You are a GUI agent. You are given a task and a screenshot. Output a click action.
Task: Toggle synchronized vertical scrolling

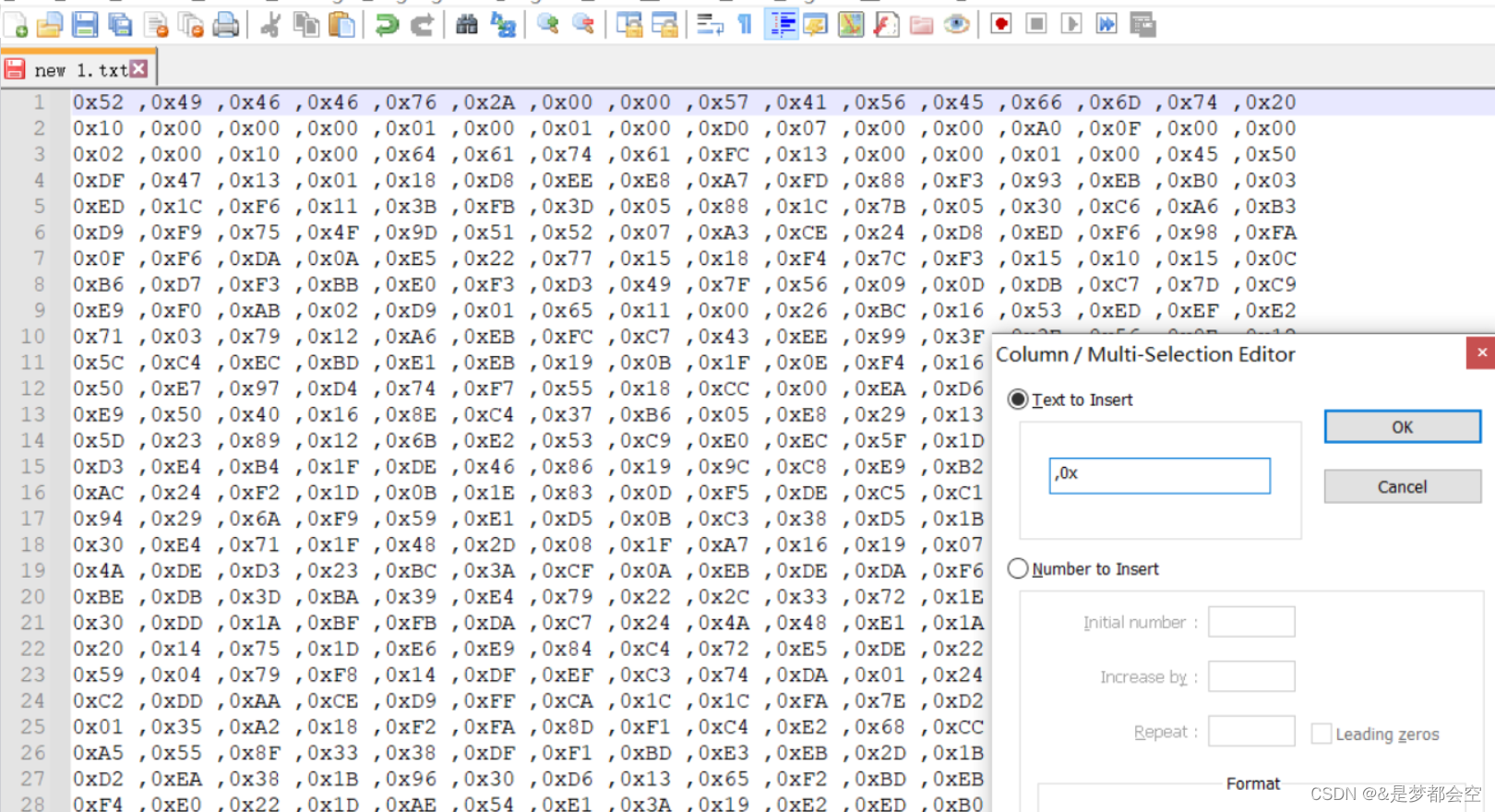(x=629, y=25)
